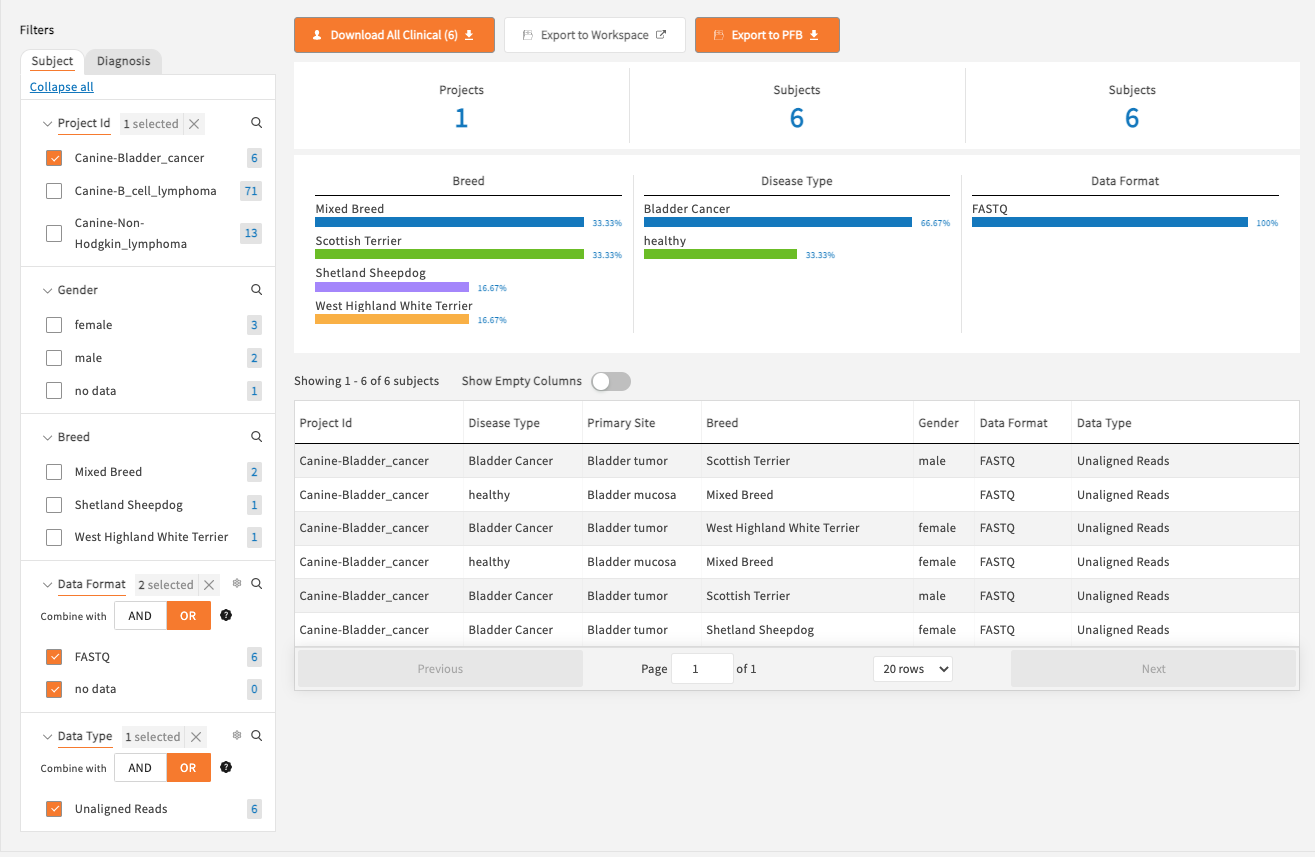Switch to the Diagnosis tab
Viewport: 1315px width, 857px height.
(123, 61)
